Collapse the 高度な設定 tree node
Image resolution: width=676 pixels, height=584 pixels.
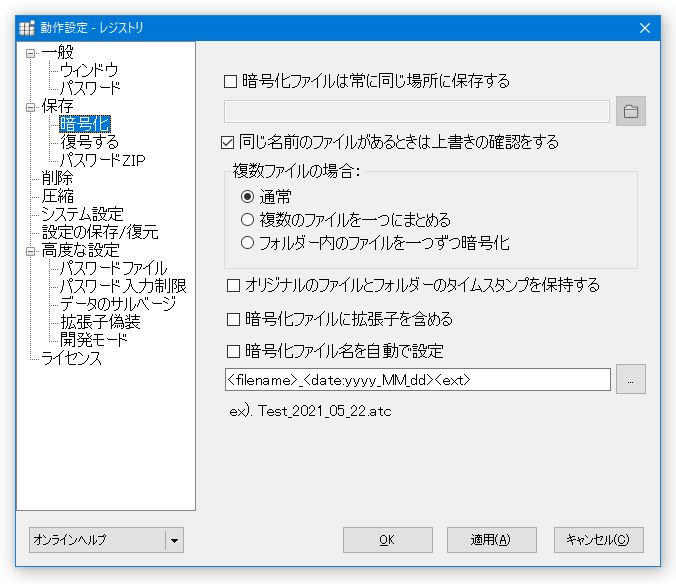coord(30,251)
